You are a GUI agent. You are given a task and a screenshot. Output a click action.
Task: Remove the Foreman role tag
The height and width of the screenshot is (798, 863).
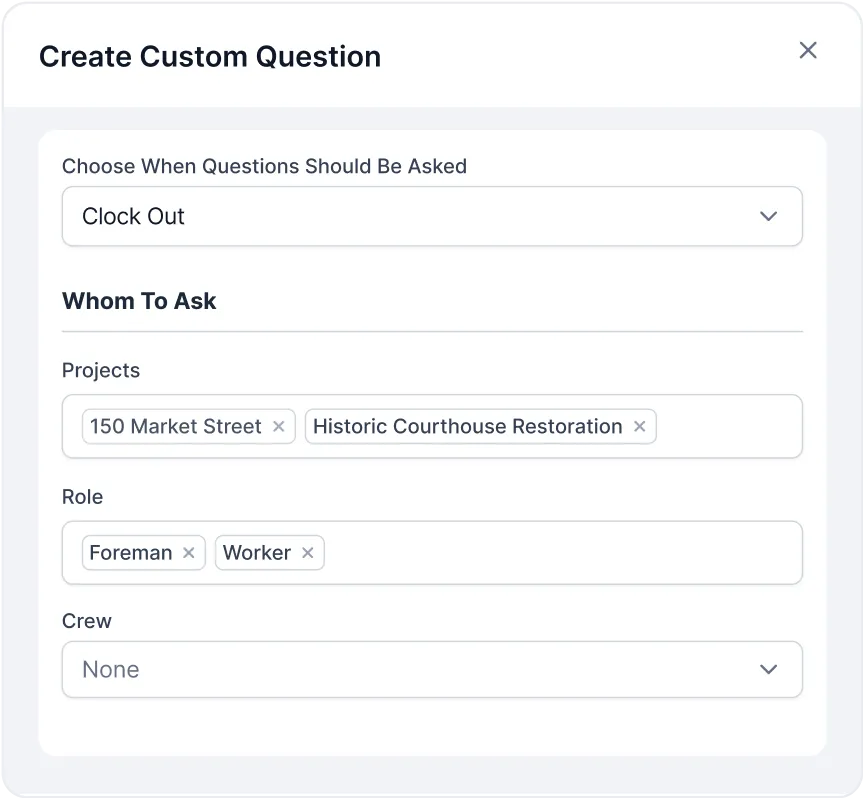pyautogui.click(x=189, y=553)
